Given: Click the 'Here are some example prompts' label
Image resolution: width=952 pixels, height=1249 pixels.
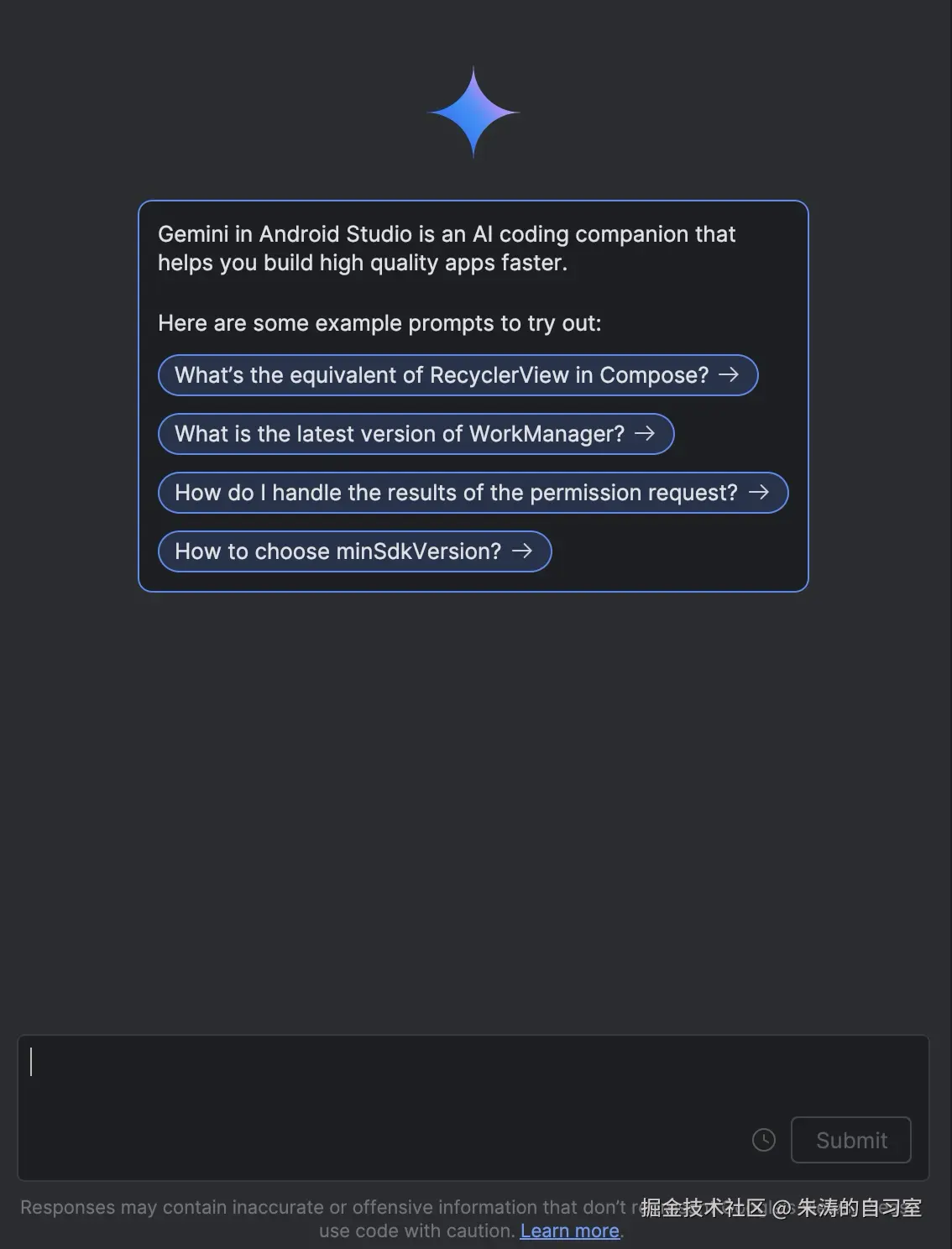Looking at the screenshot, I should pos(379,323).
